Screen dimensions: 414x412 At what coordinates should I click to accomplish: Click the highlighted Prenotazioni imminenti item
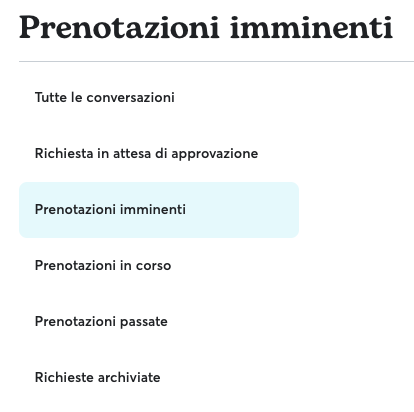(x=159, y=210)
